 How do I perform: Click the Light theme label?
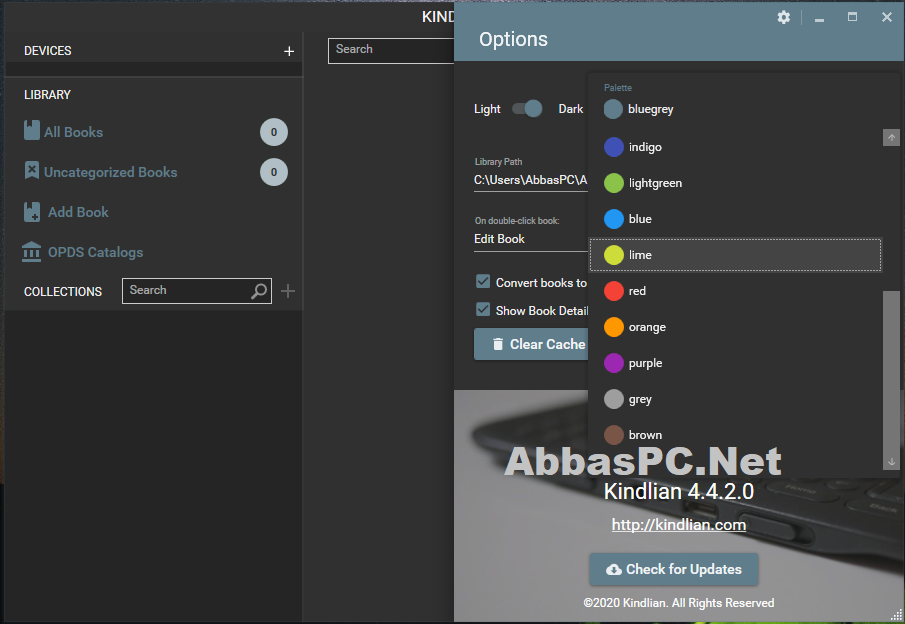[x=487, y=109]
